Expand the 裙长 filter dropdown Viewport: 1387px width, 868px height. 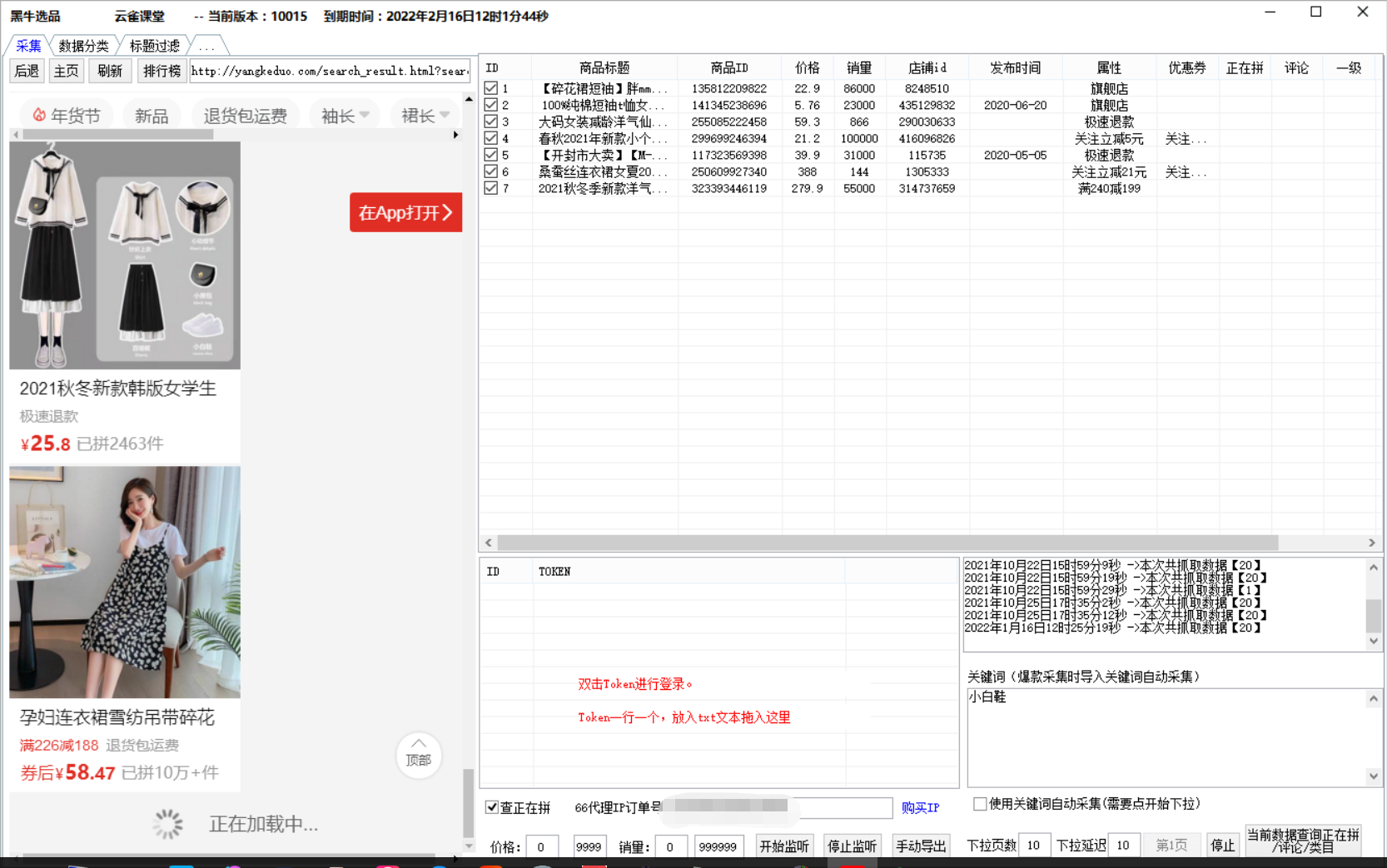pos(425,116)
